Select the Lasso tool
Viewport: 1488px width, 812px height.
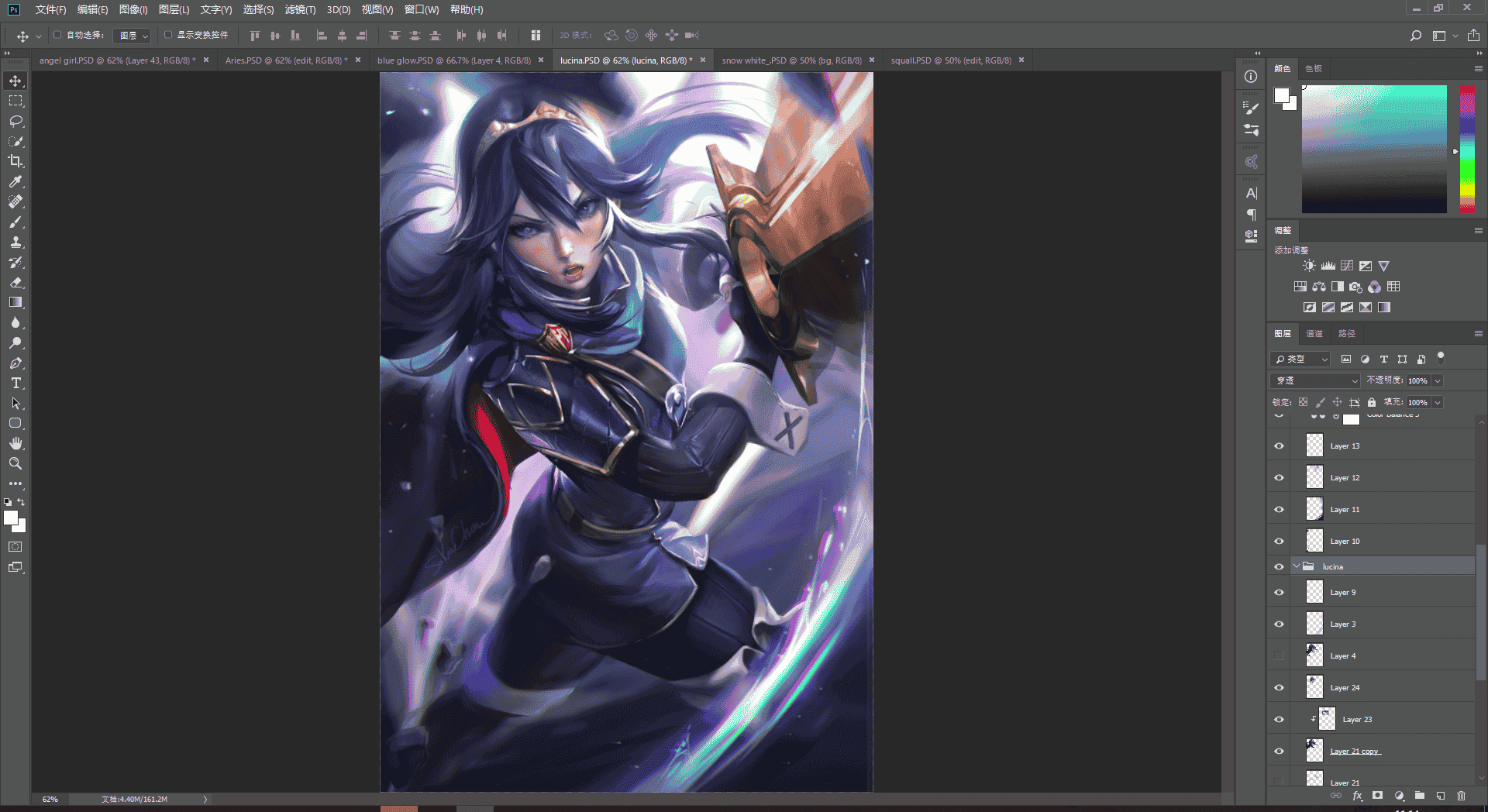(15, 121)
